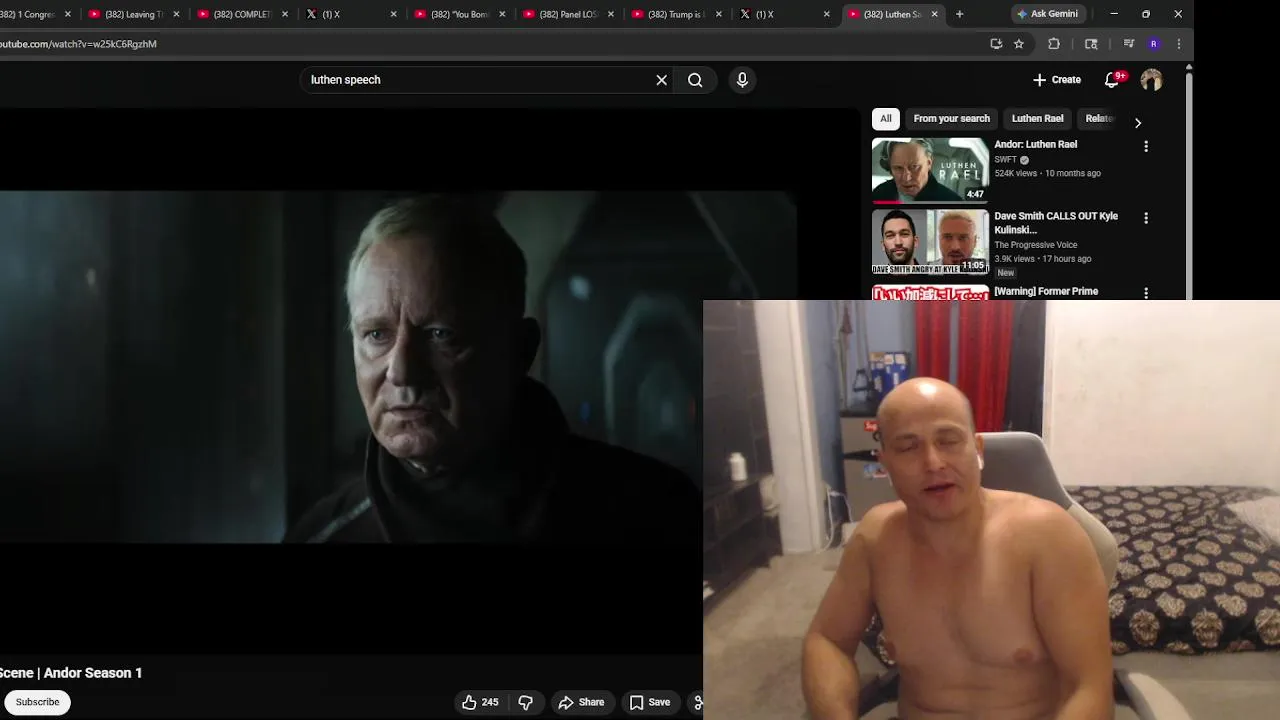
Task: Open options menu for Dave Smith video
Action: (1146, 218)
